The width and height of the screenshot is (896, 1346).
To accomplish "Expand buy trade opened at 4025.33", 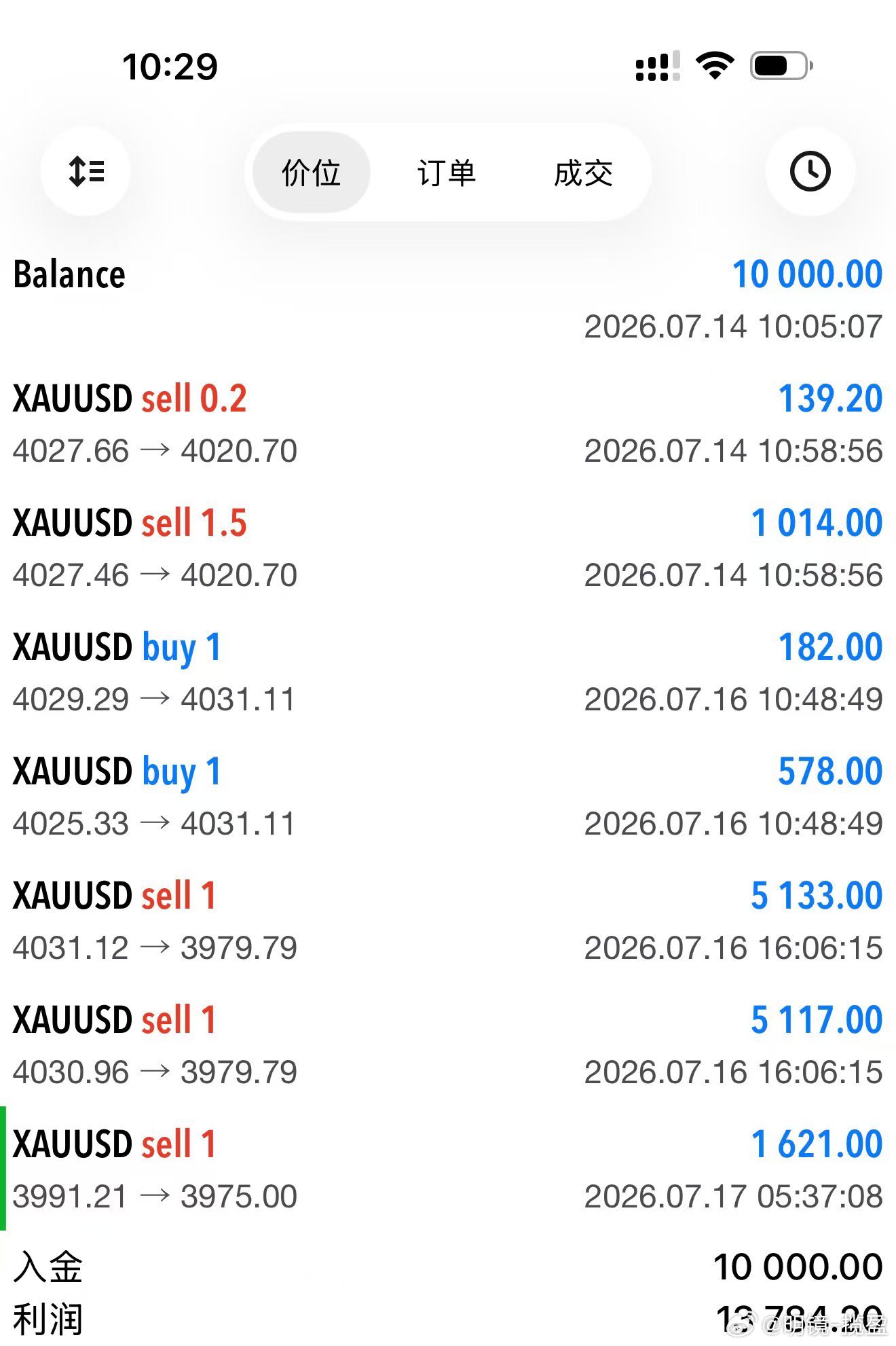I will pyautogui.click(x=448, y=797).
